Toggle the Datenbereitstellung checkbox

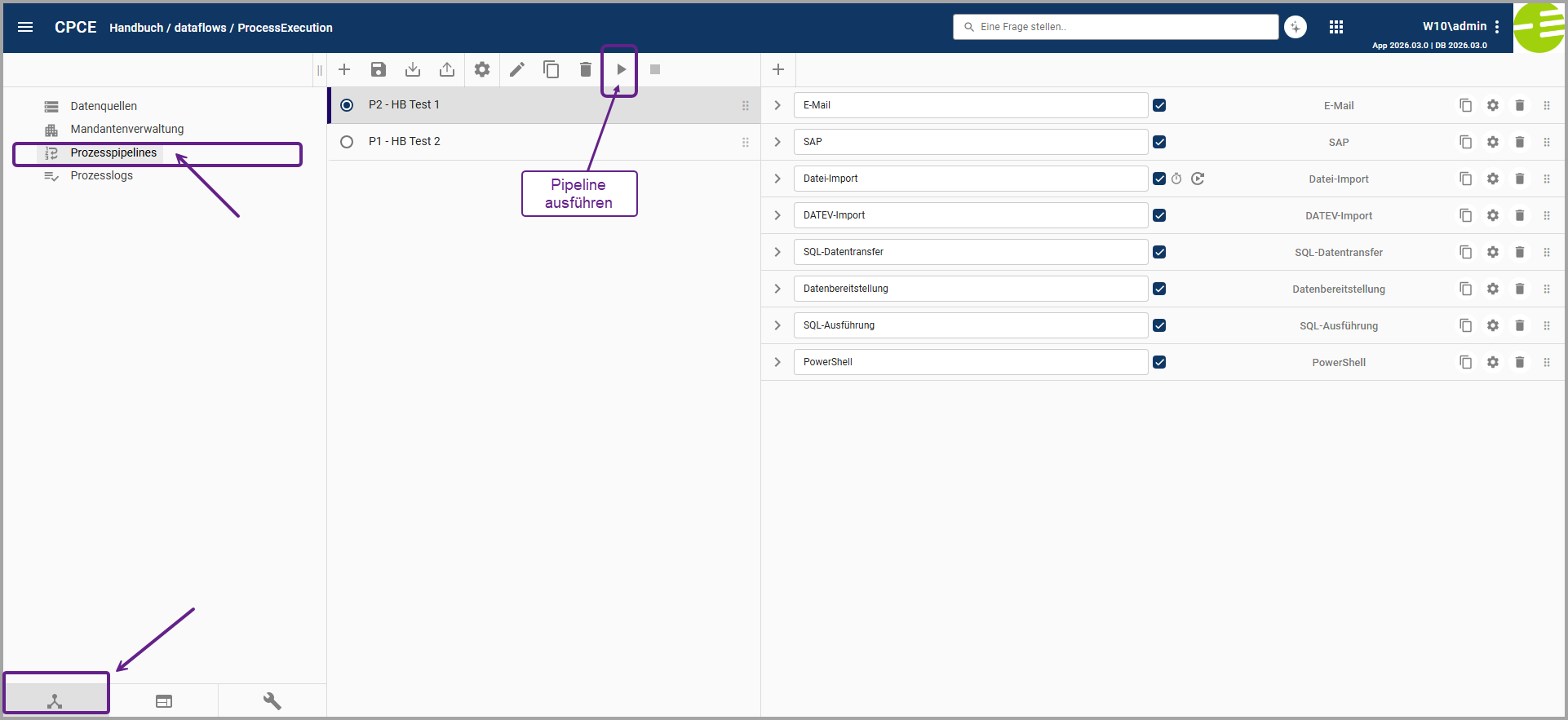[x=1159, y=289]
